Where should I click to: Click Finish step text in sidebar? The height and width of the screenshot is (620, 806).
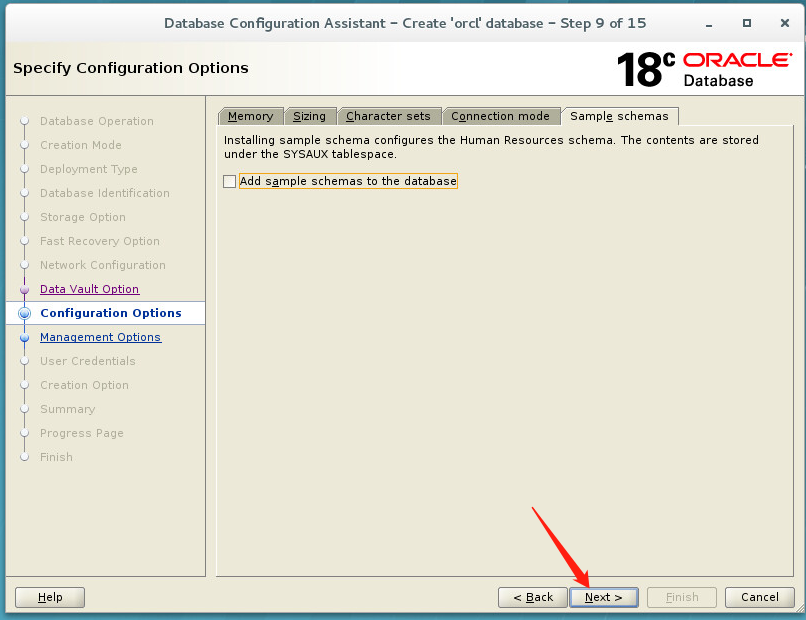(56, 458)
